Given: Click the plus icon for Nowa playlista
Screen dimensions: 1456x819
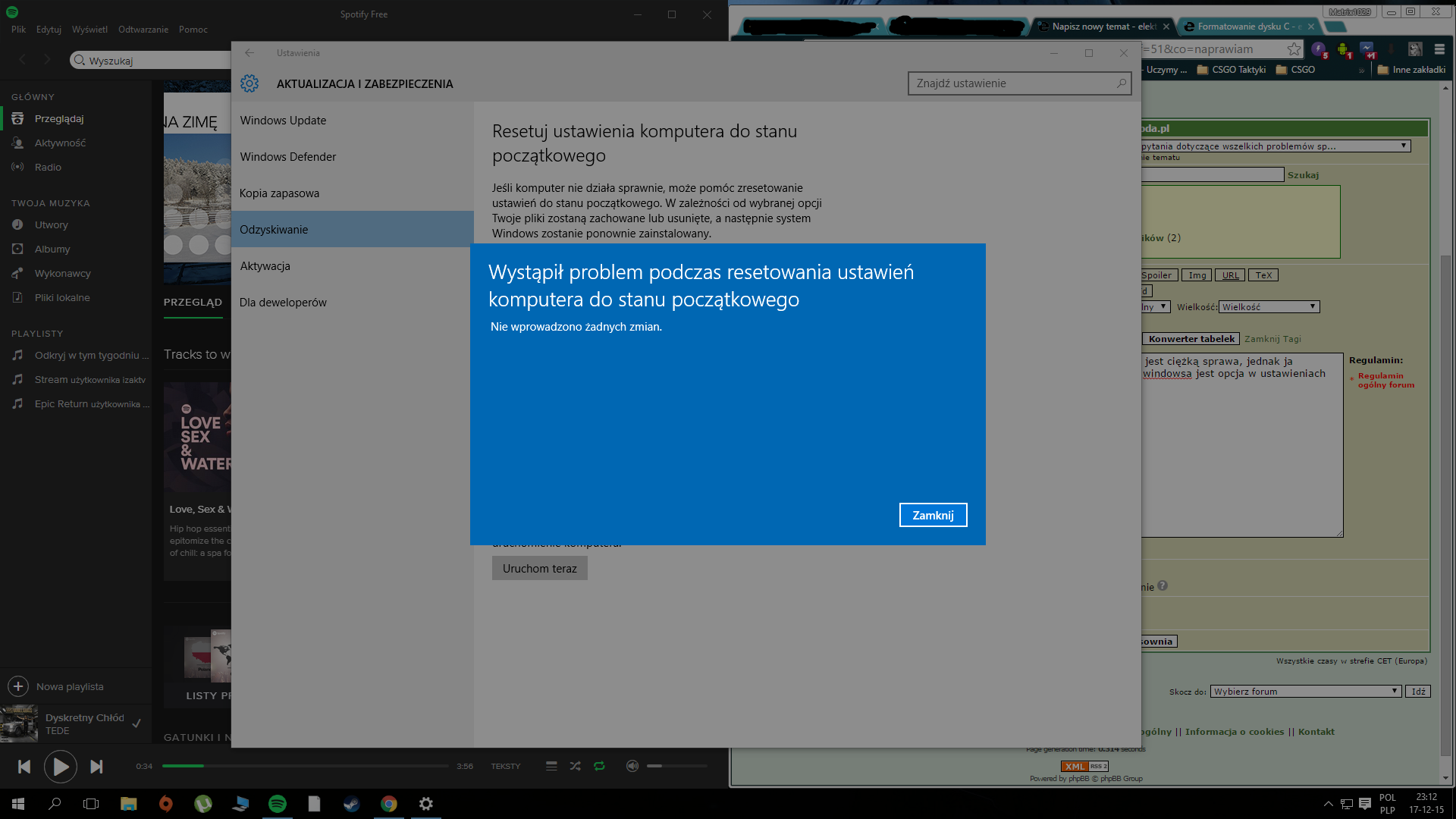Looking at the screenshot, I should point(18,686).
